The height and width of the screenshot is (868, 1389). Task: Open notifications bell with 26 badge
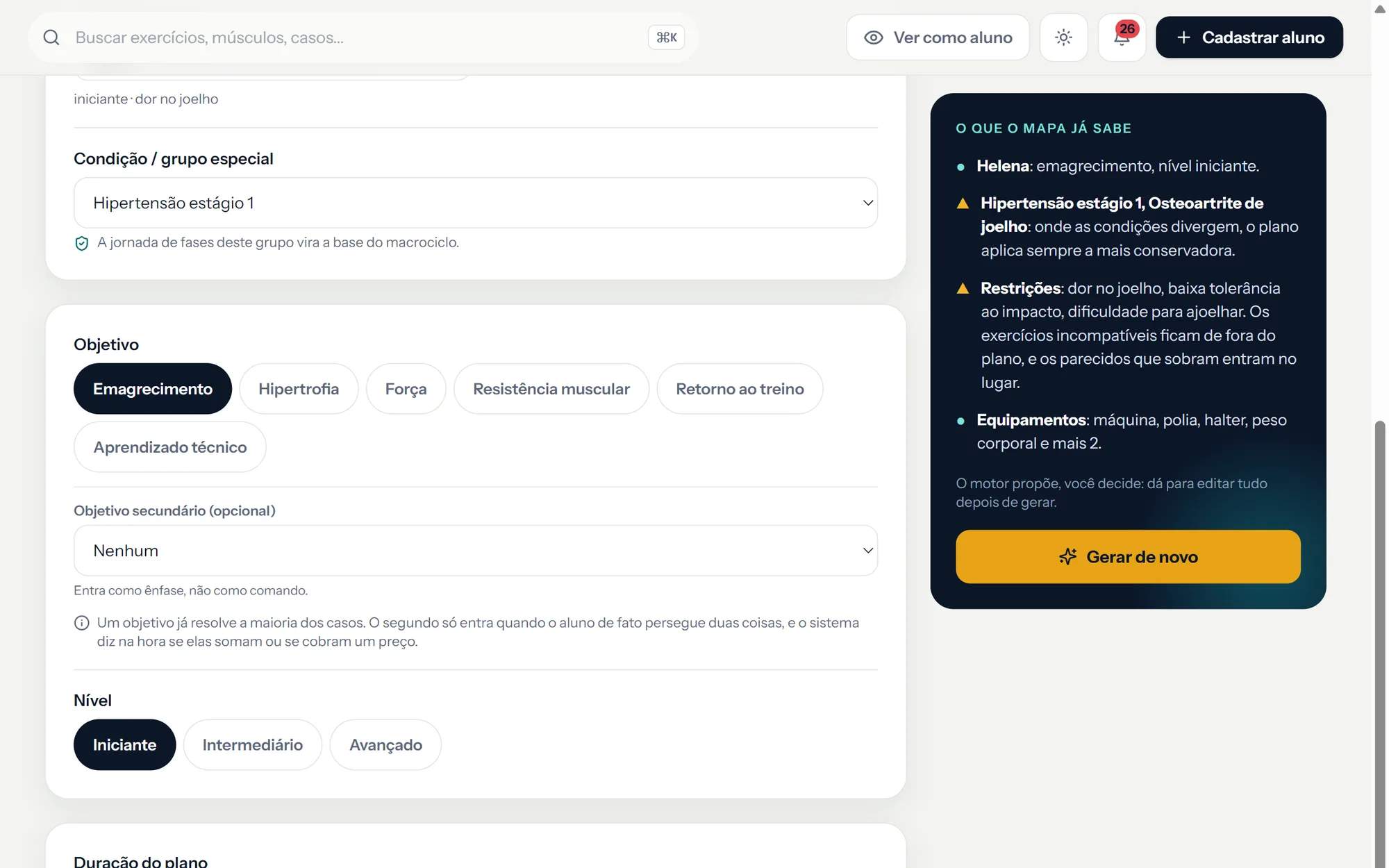[x=1122, y=37]
